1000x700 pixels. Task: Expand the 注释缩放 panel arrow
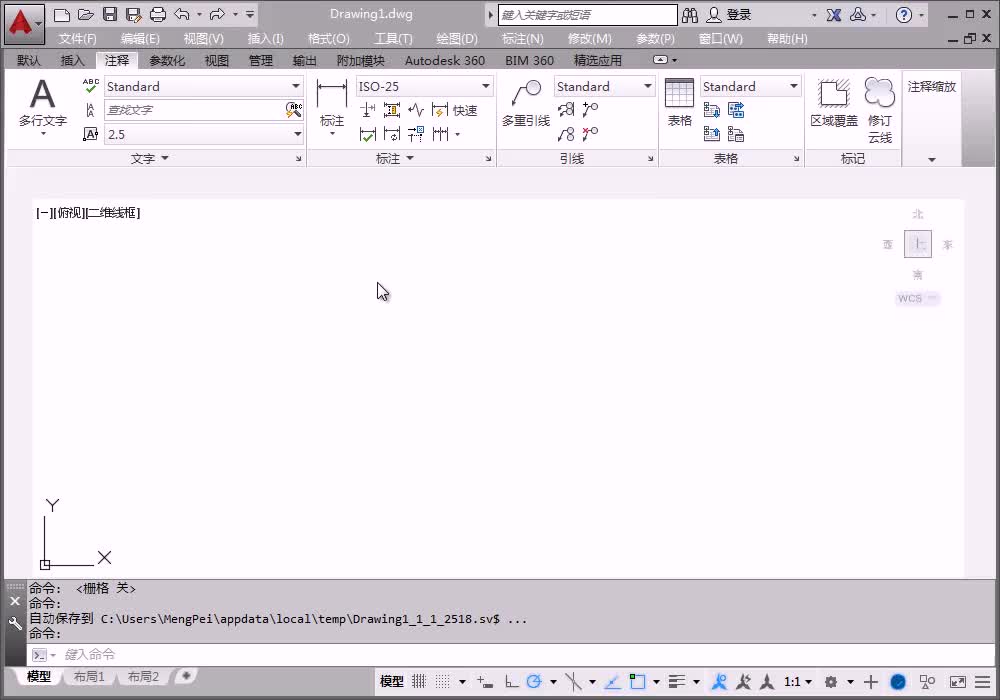(x=932, y=159)
